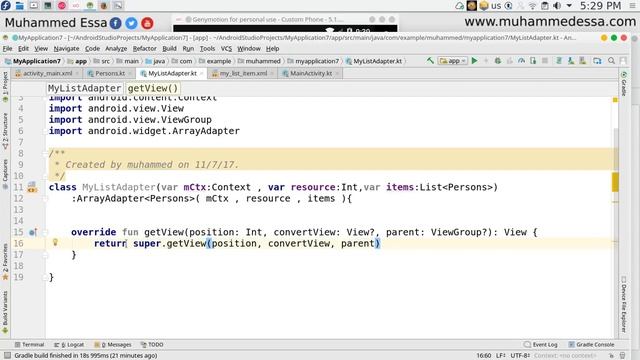The height and width of the screenshot is (360, 640).
Task: Collapse the getView function fold at line 15
Action: tap(45, 232)
